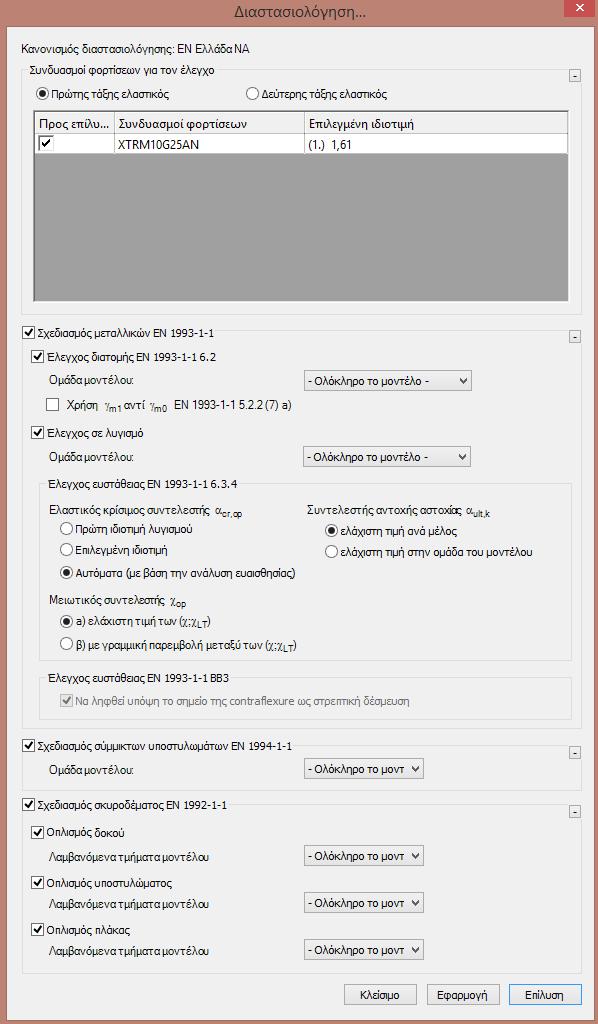Toggle Σχεδιασμός σύμμικτων υποστυλωμάτων EN 1994-1-1 checkbox
Screen dimensions: 598x1024
[x=28, y=746]
